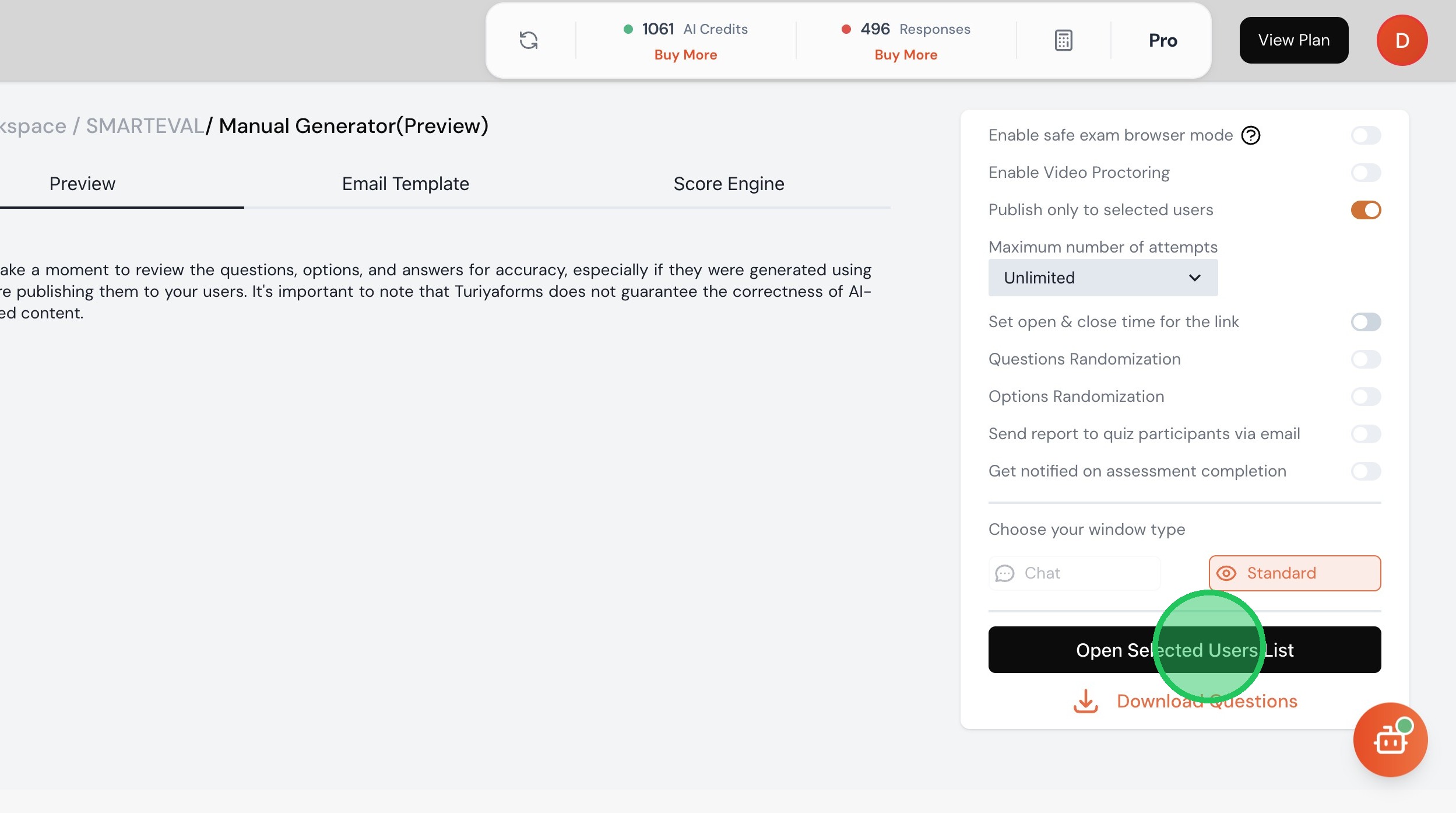Select the Standard window type
Image resolution: width=1456 pixels, height=813 pixels.
[1294, 573]
